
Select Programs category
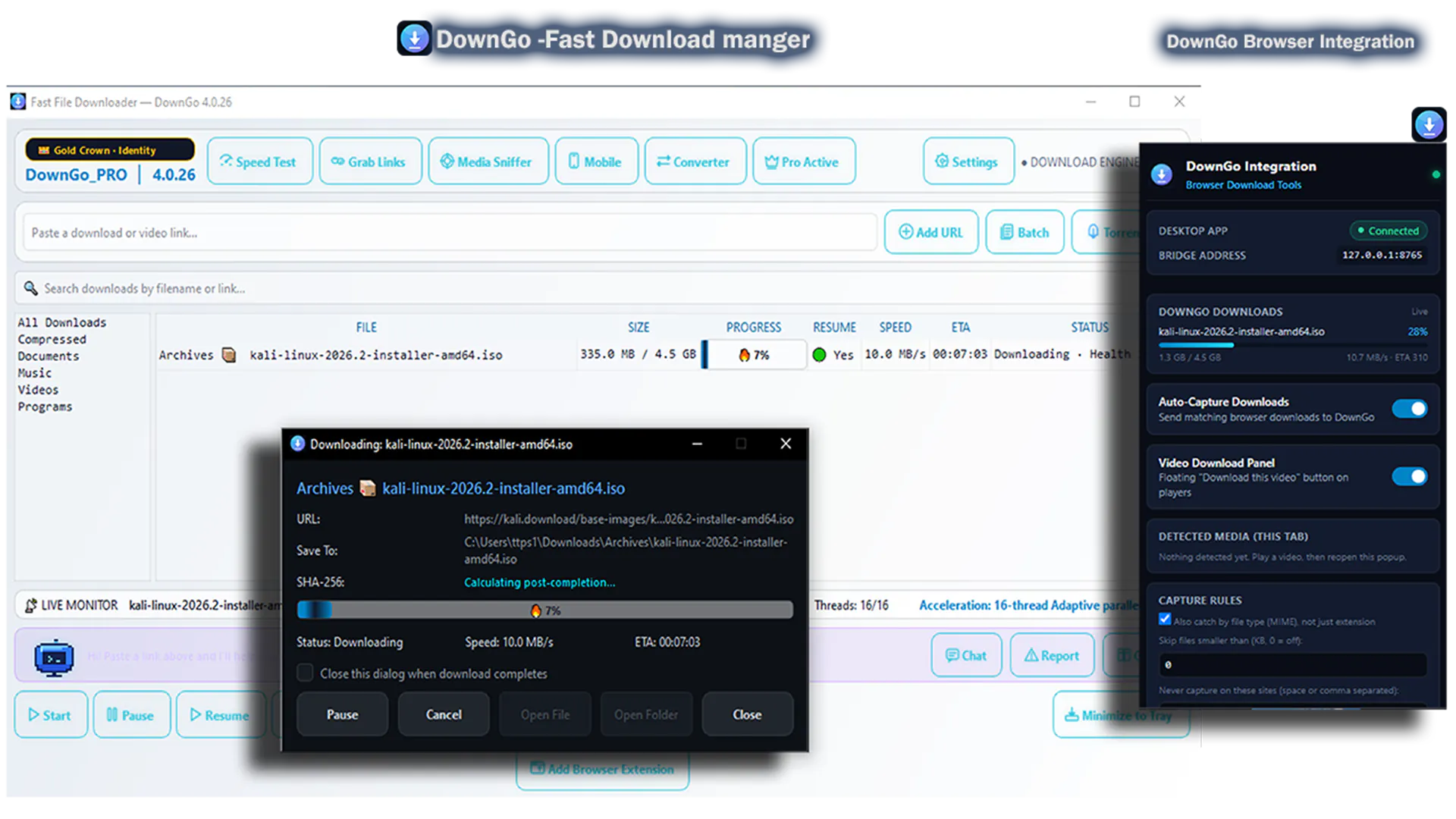coord(45,406)
